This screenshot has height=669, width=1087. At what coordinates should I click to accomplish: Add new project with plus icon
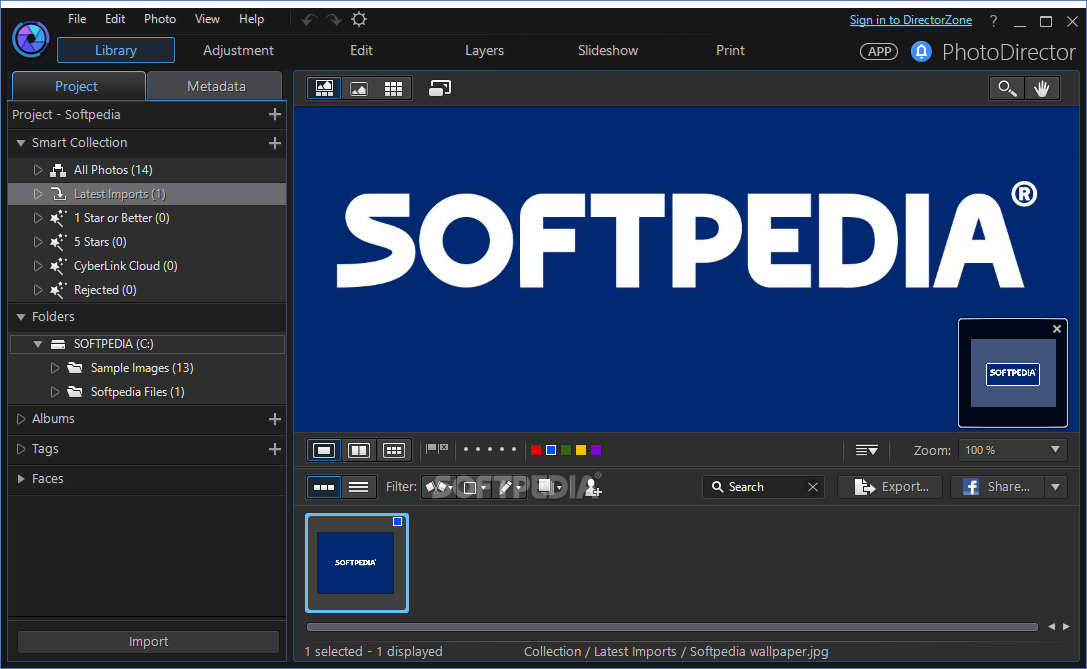275,114
